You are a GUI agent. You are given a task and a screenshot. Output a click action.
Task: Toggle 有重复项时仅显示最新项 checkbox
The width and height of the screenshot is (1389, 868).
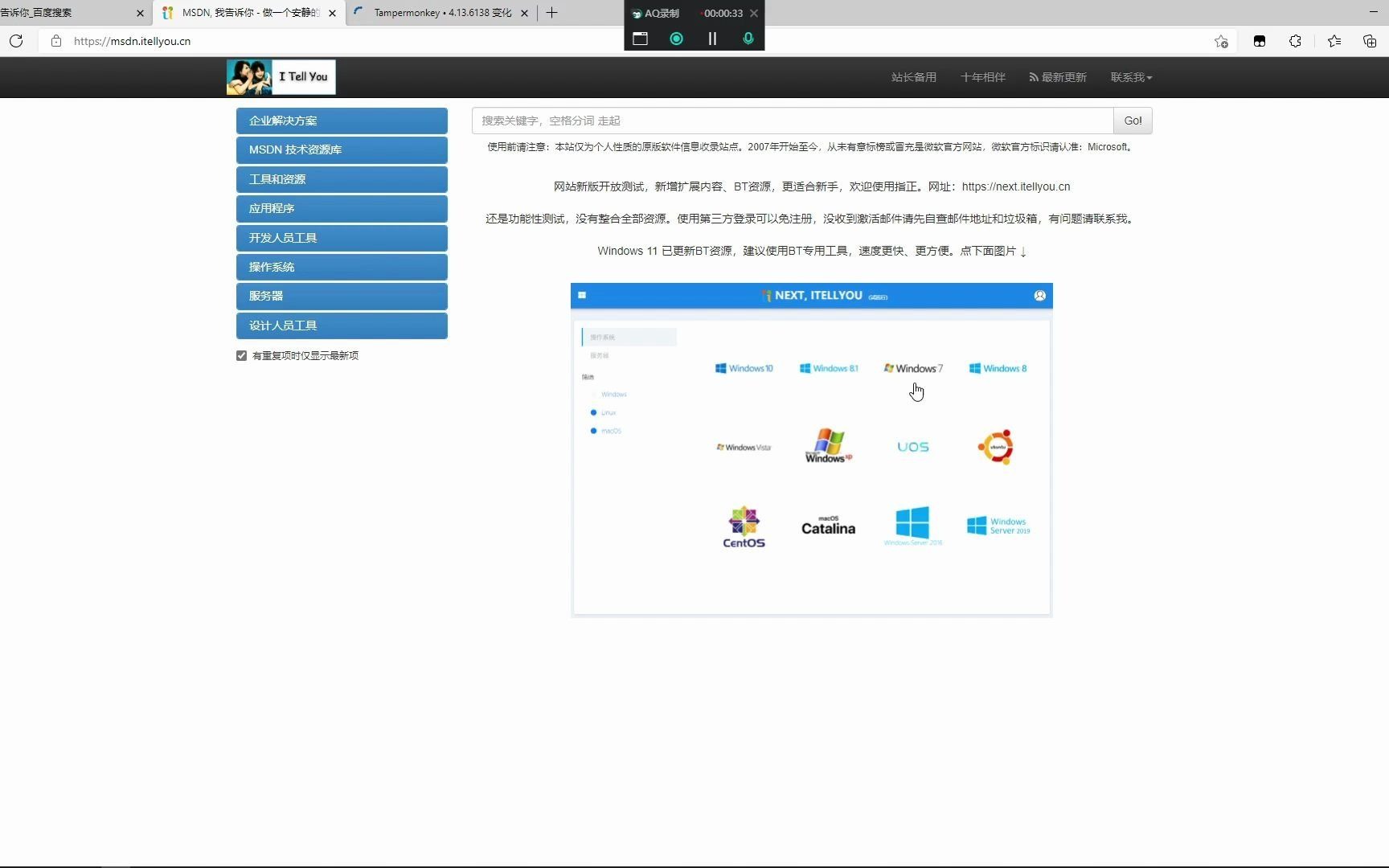coord(241,355)
